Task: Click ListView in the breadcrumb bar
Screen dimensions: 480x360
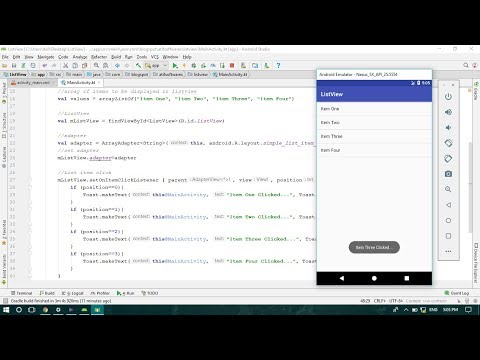Action: click(x=15, y=74)
